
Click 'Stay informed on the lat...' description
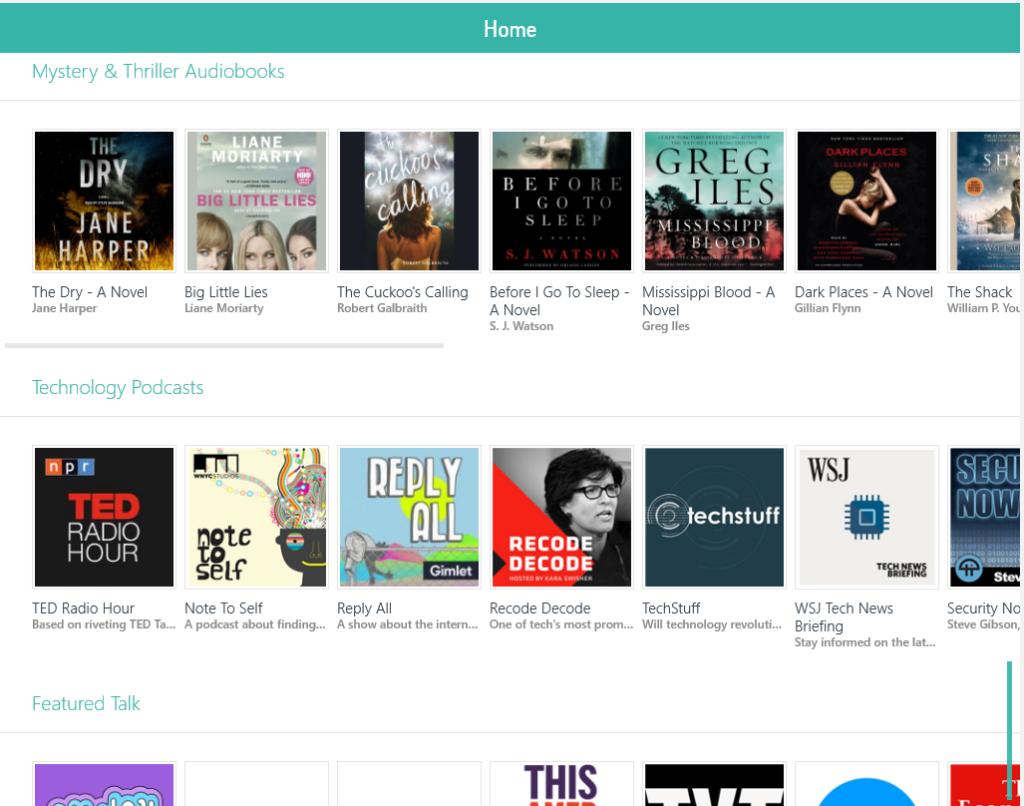[x=865, y=642]
